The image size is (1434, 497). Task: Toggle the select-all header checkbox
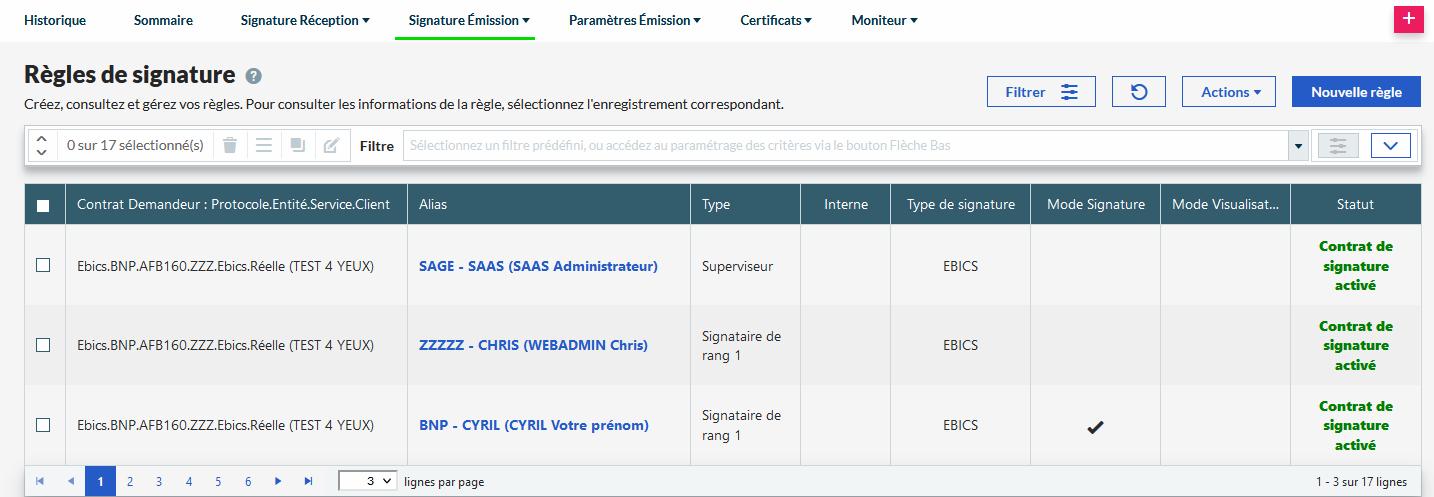coord(43,205)
